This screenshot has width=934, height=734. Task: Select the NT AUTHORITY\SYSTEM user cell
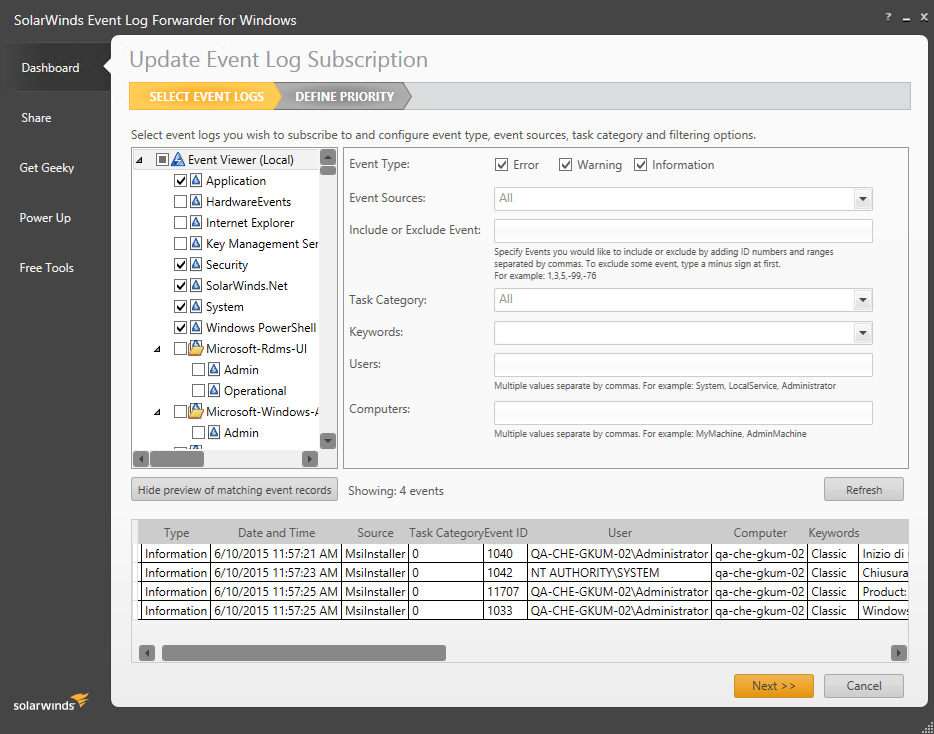point(619,573)
